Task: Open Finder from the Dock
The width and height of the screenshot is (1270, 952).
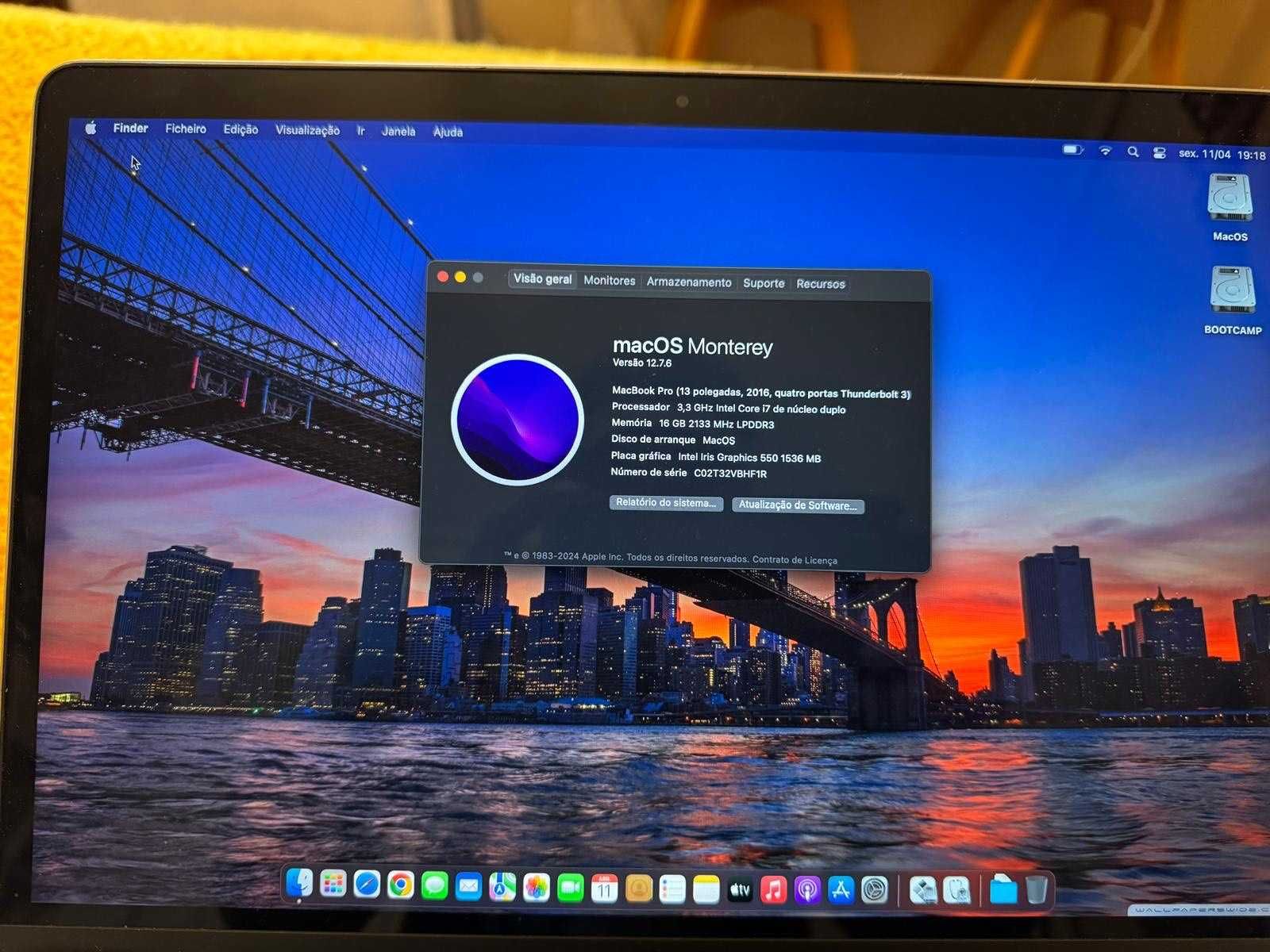Action: click(x=299, y=884)
